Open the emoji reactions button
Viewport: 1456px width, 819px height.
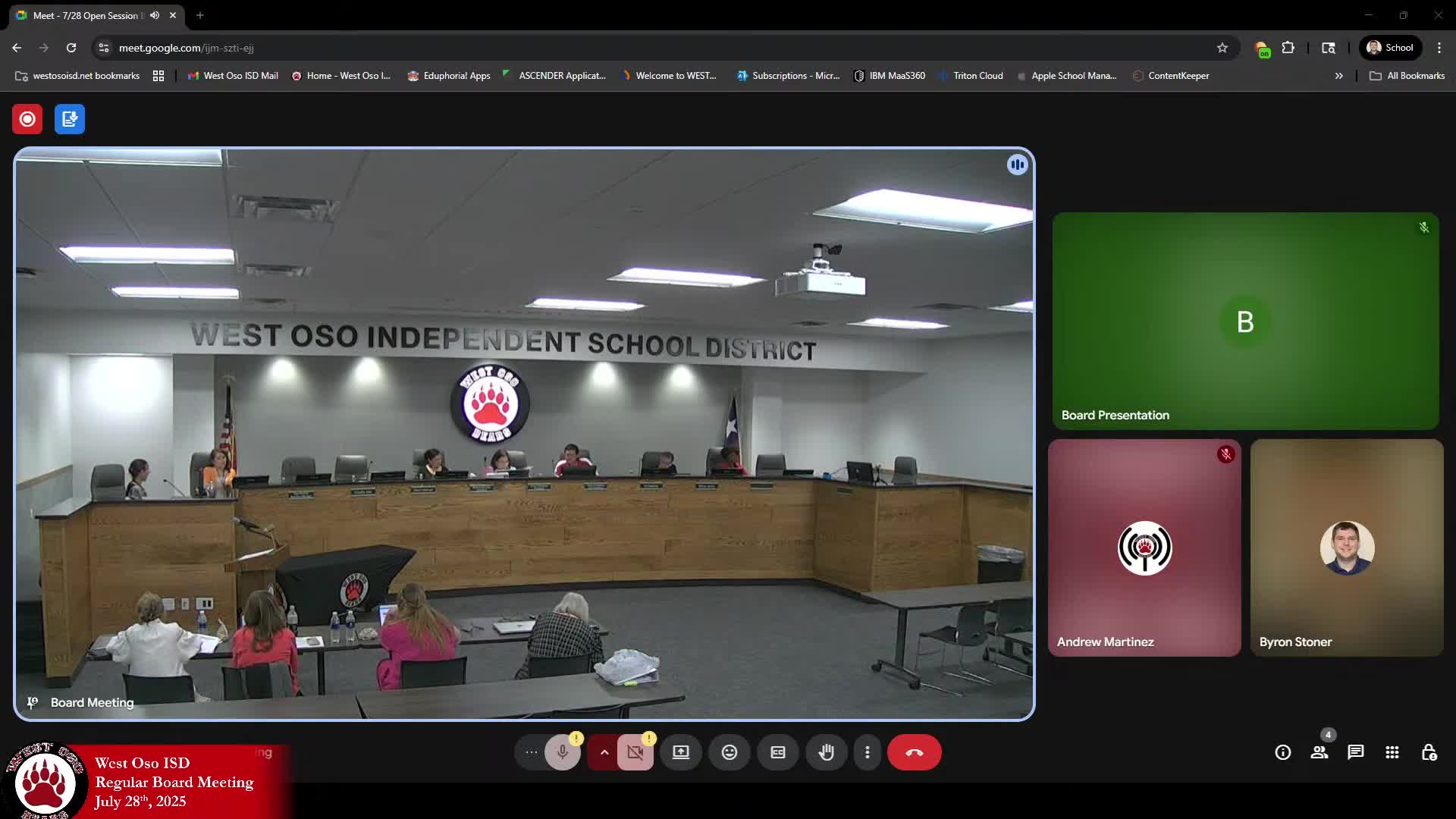730,752
